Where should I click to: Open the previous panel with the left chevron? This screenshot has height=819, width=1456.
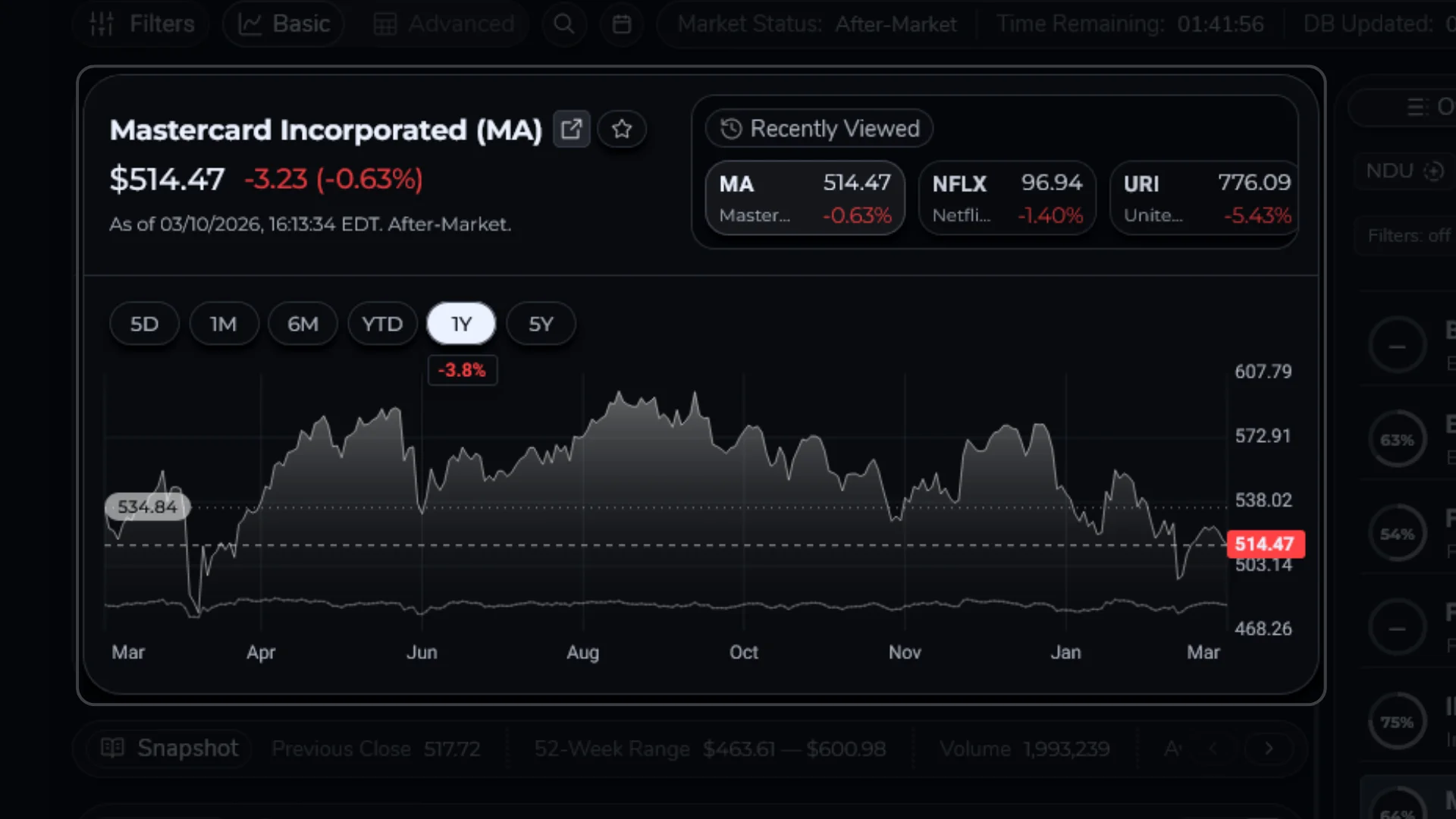coord(1214,748)
